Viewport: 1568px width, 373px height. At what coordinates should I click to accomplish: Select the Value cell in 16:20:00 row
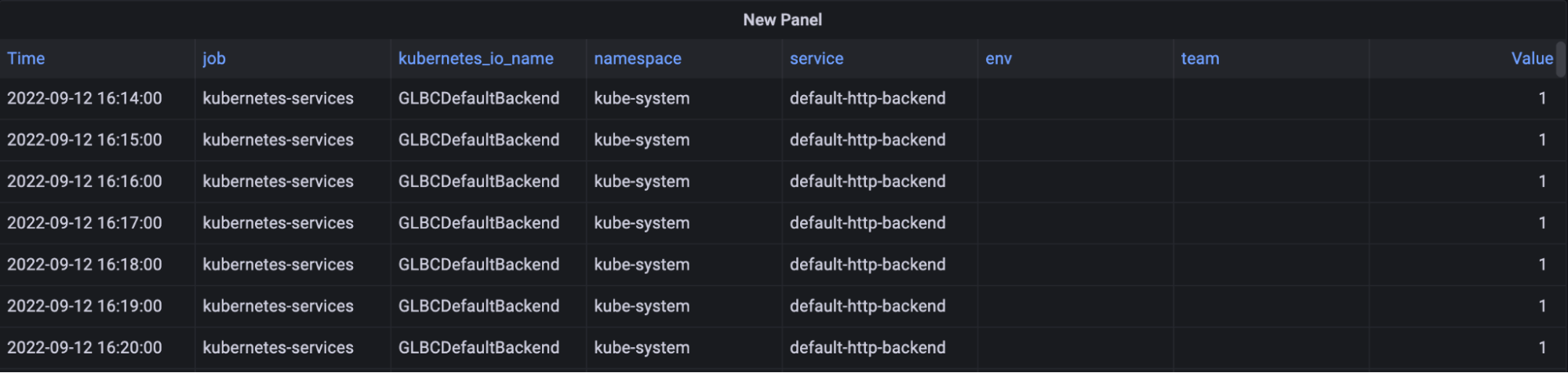pos(1541,347)
